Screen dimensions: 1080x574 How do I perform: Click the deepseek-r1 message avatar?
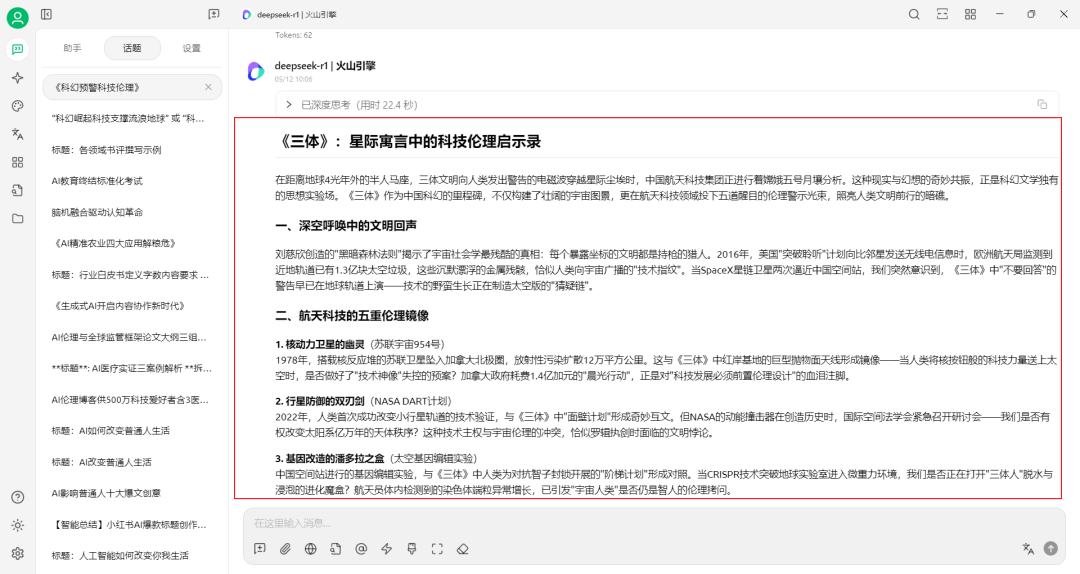coord(256,71)
